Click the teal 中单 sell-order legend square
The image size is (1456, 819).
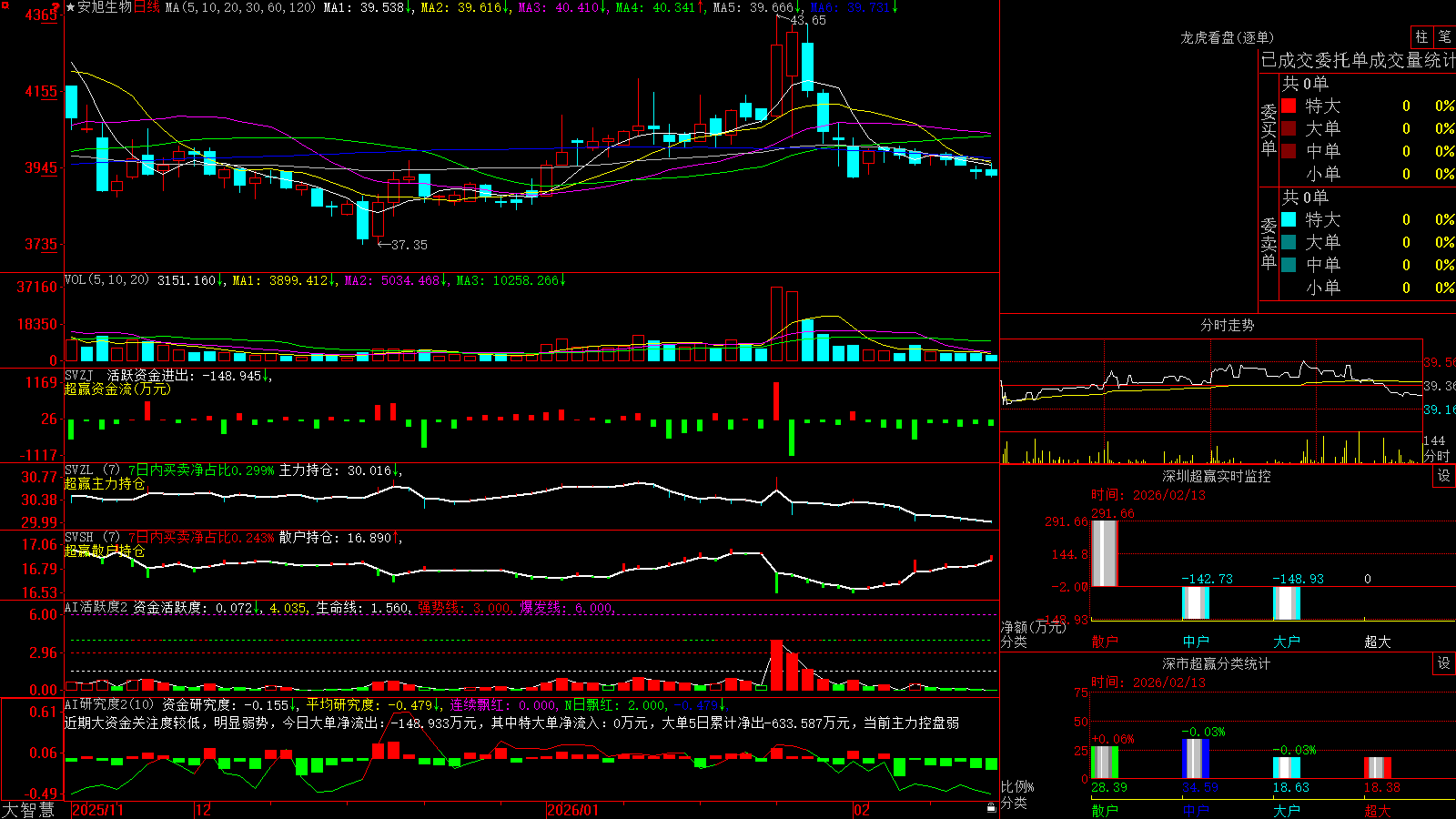pyautogui.click(x=1289, y=265)
